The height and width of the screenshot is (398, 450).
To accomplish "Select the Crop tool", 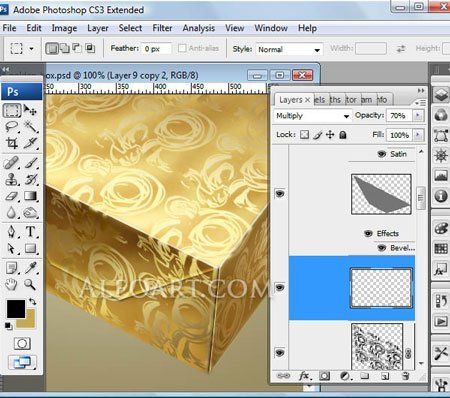I will (x=12, y=143).
